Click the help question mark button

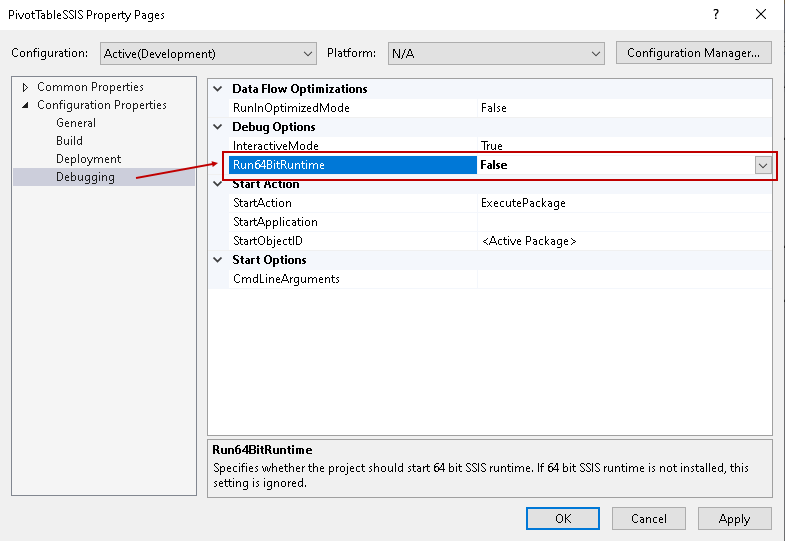point(715,15)
